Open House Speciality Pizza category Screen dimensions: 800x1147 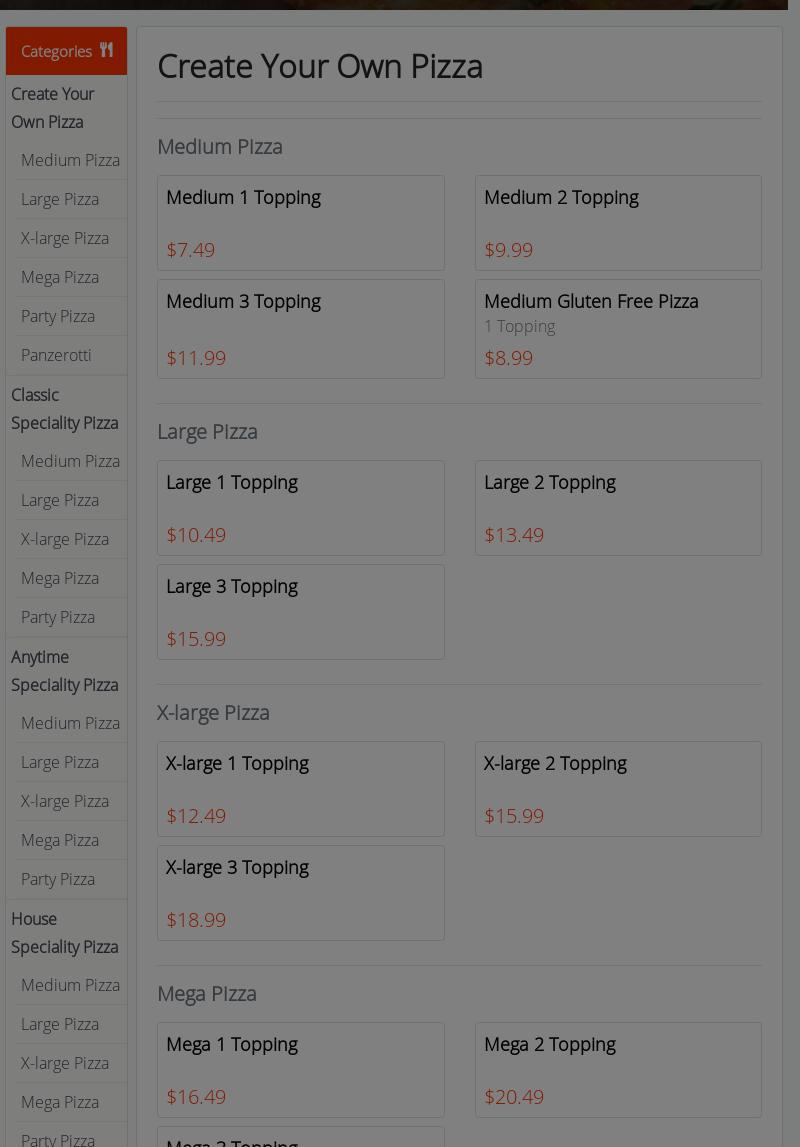tap(64, 933)
